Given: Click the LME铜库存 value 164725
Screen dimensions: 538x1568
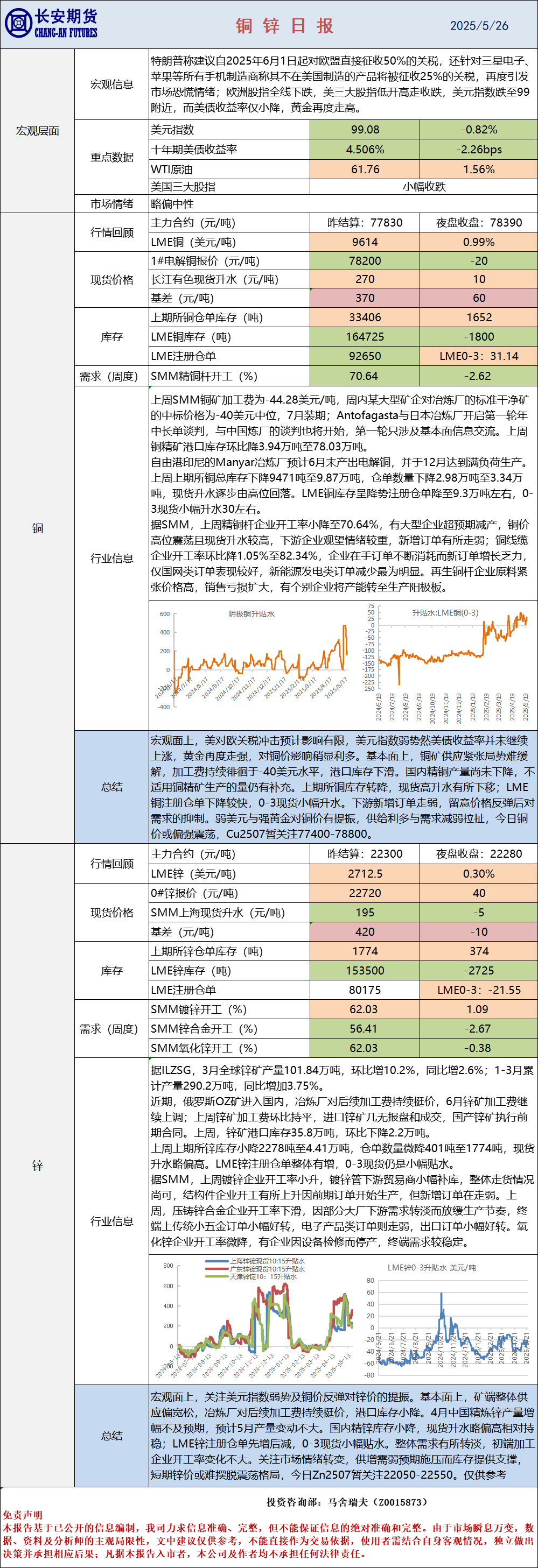Looking at the screenshot, I should tap(365, 337).
